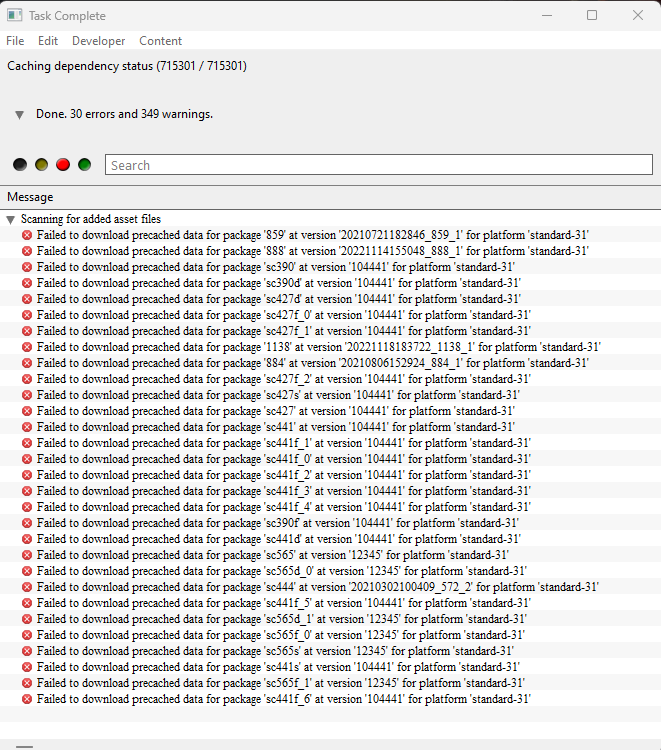Click error icon for package 'sc444' row
The width and height of the screenshot is (661, 750).
coord(27,587)
